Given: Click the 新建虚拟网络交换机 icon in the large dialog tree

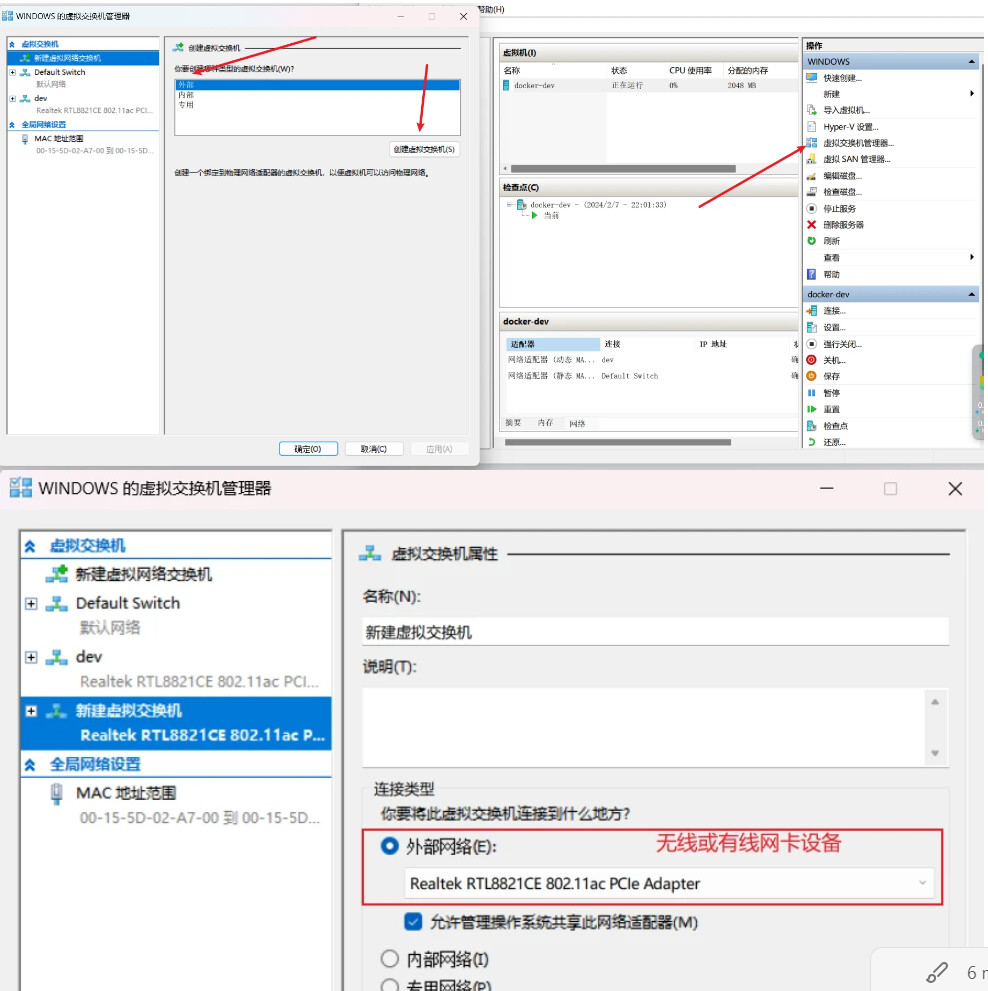Looking at the screenshot, I should (57, 574).
